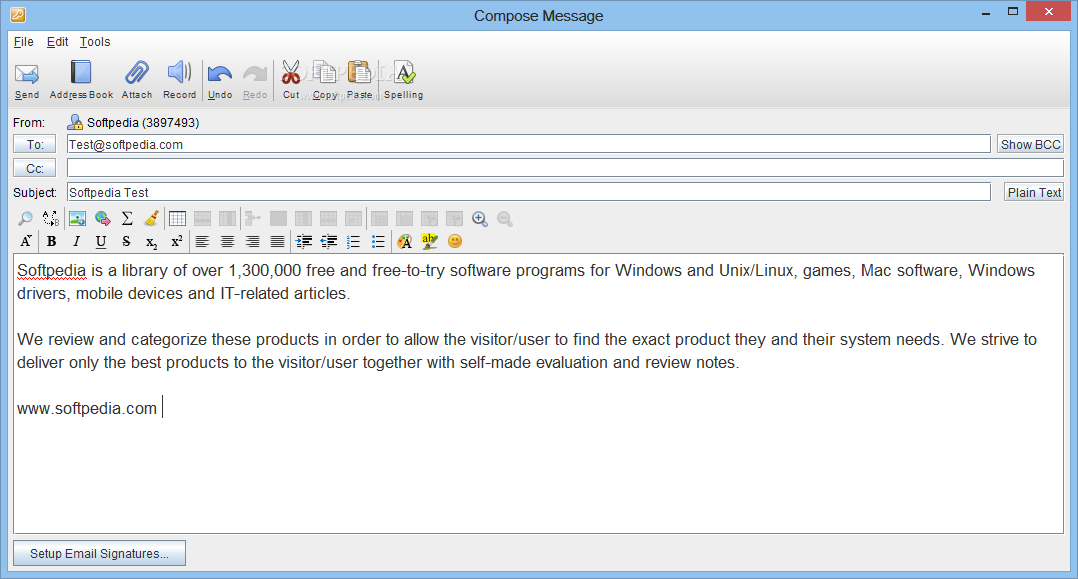This screenshot has height=579, width=1078.
Task: Zoom in on the message text
Action: coord(480,219)
